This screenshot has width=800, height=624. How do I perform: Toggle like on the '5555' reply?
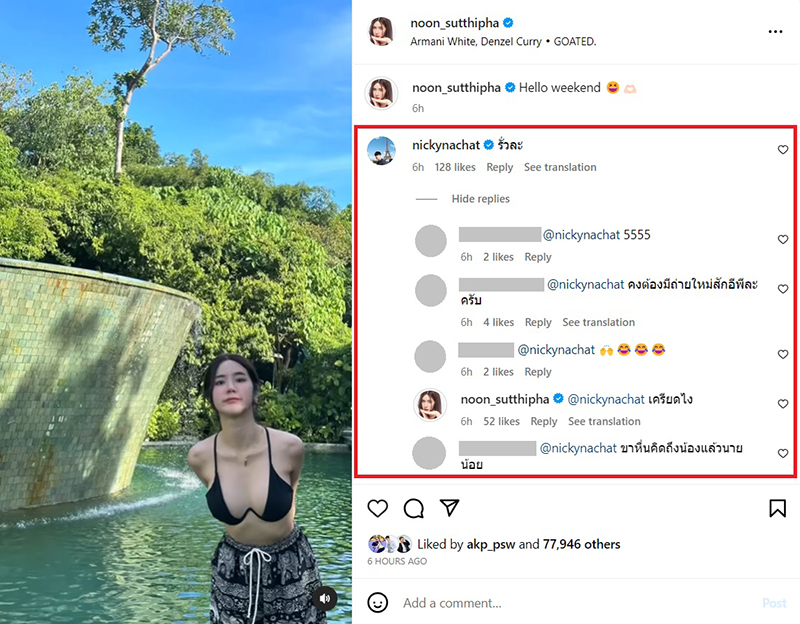click(x=783, y=239)
